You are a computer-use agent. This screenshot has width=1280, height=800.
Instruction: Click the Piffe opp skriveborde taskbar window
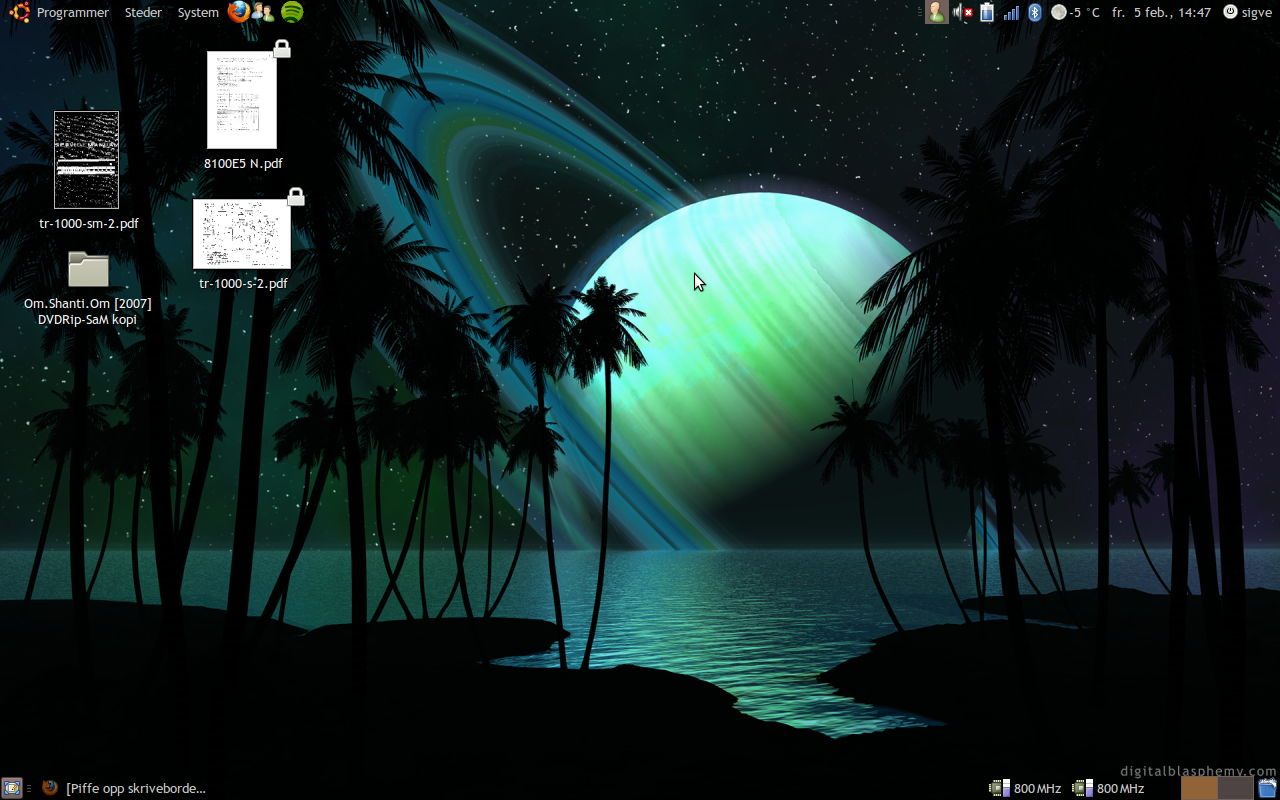pyautogui.click(x=123, y=788)
